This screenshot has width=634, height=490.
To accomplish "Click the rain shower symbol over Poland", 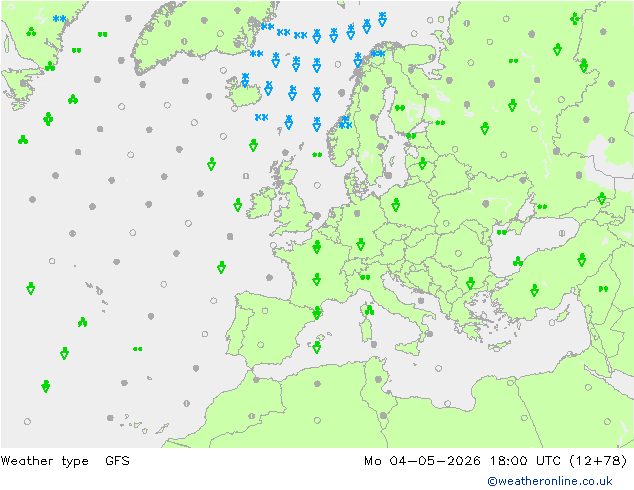I will coord(396,205).
